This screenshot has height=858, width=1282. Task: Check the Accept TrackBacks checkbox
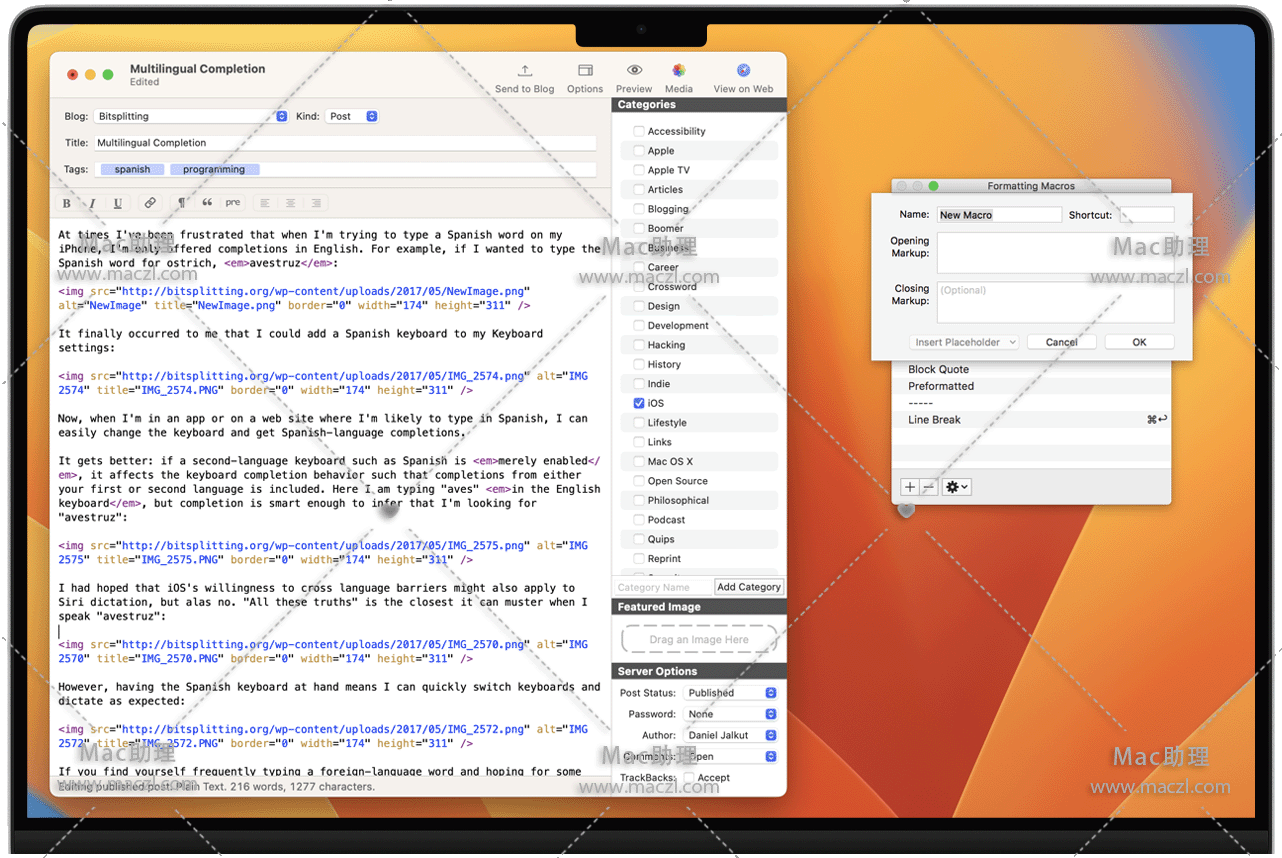pyautogui.click(x=688, y=777)
